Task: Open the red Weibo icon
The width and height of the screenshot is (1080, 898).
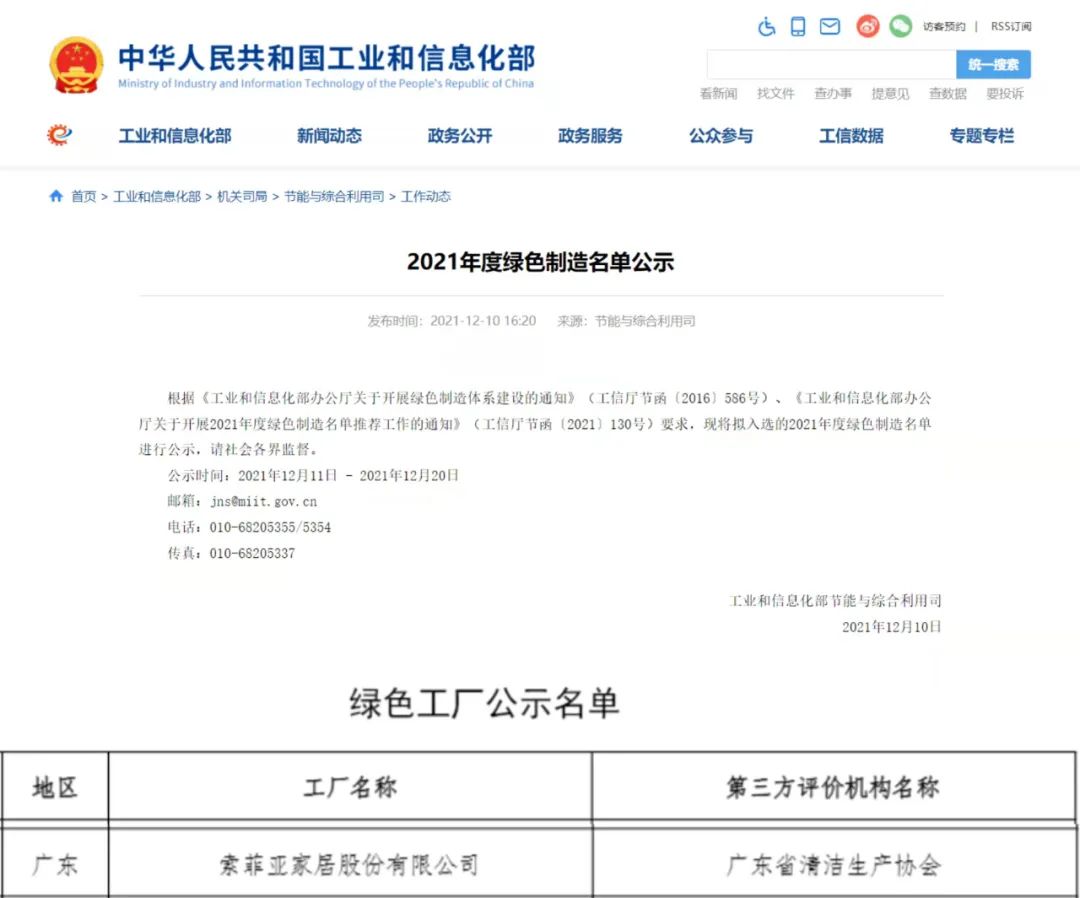Action: point(867,27)
